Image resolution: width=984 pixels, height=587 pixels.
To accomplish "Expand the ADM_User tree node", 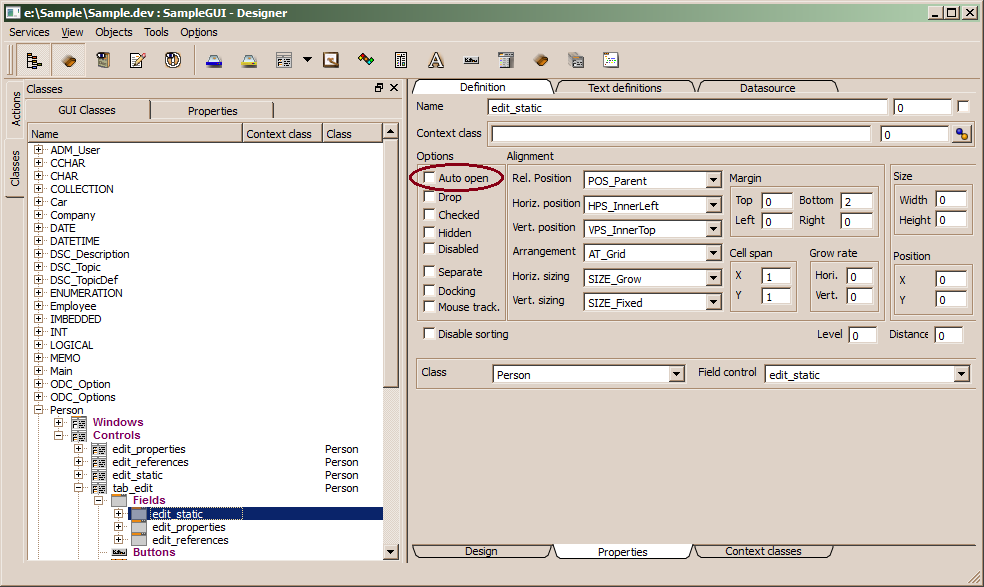I will [39, 150].
